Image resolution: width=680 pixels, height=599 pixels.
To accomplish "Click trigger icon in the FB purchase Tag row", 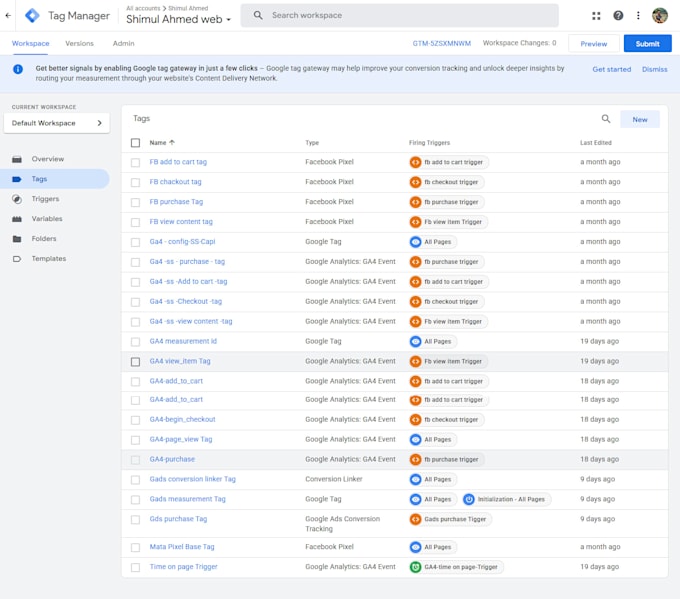I will (x=415, y=202).
